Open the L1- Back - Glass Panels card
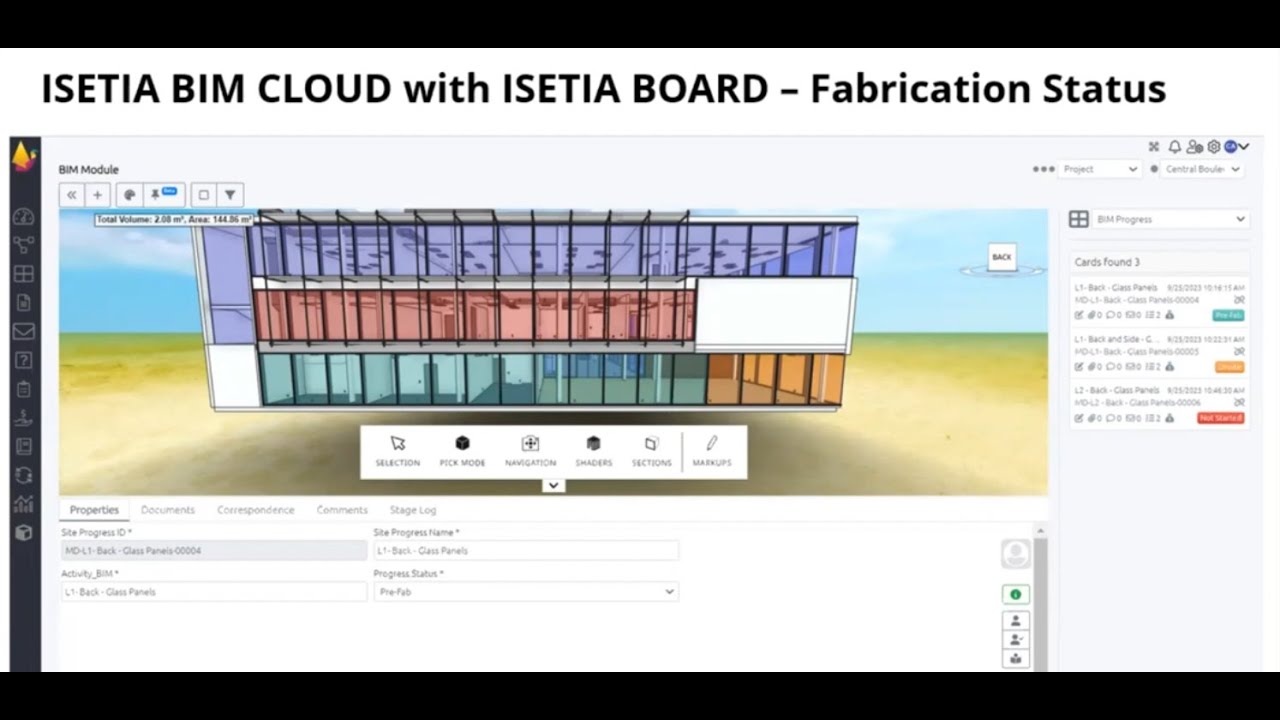 [1159, 301]
